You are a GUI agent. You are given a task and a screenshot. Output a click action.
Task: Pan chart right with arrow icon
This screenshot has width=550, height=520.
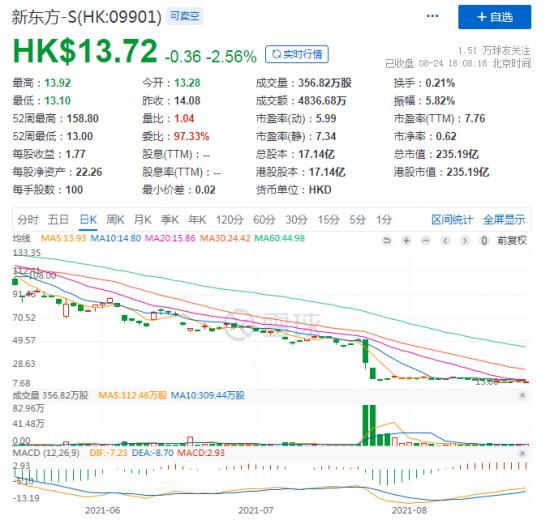[x=465, y=241]
